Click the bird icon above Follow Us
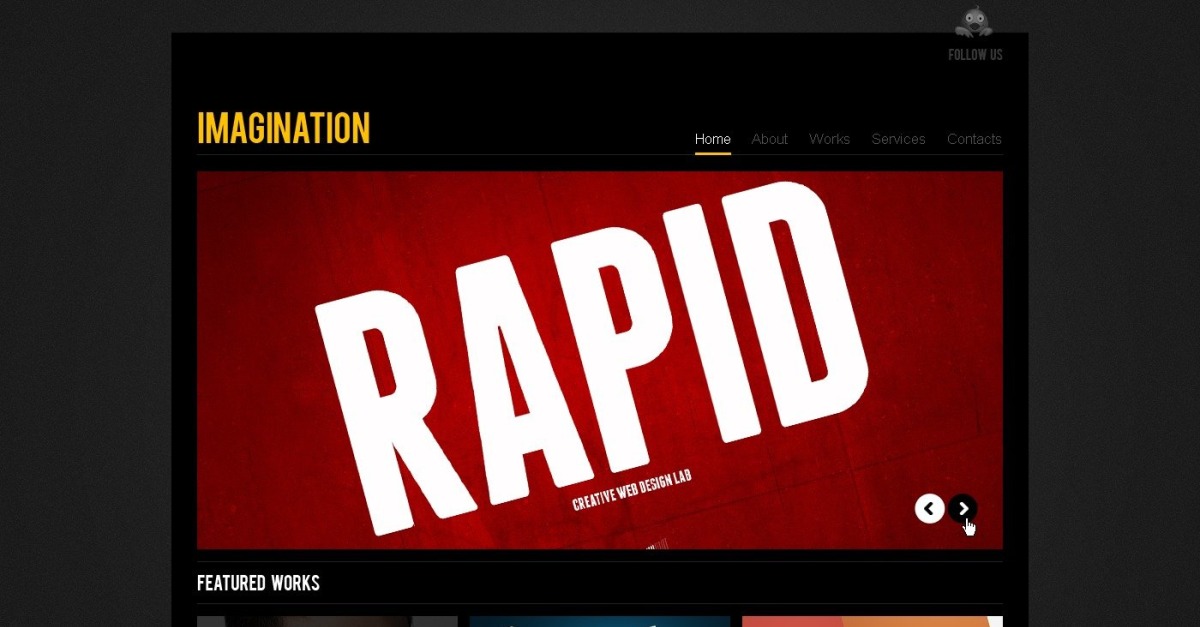 pos(973,22)
